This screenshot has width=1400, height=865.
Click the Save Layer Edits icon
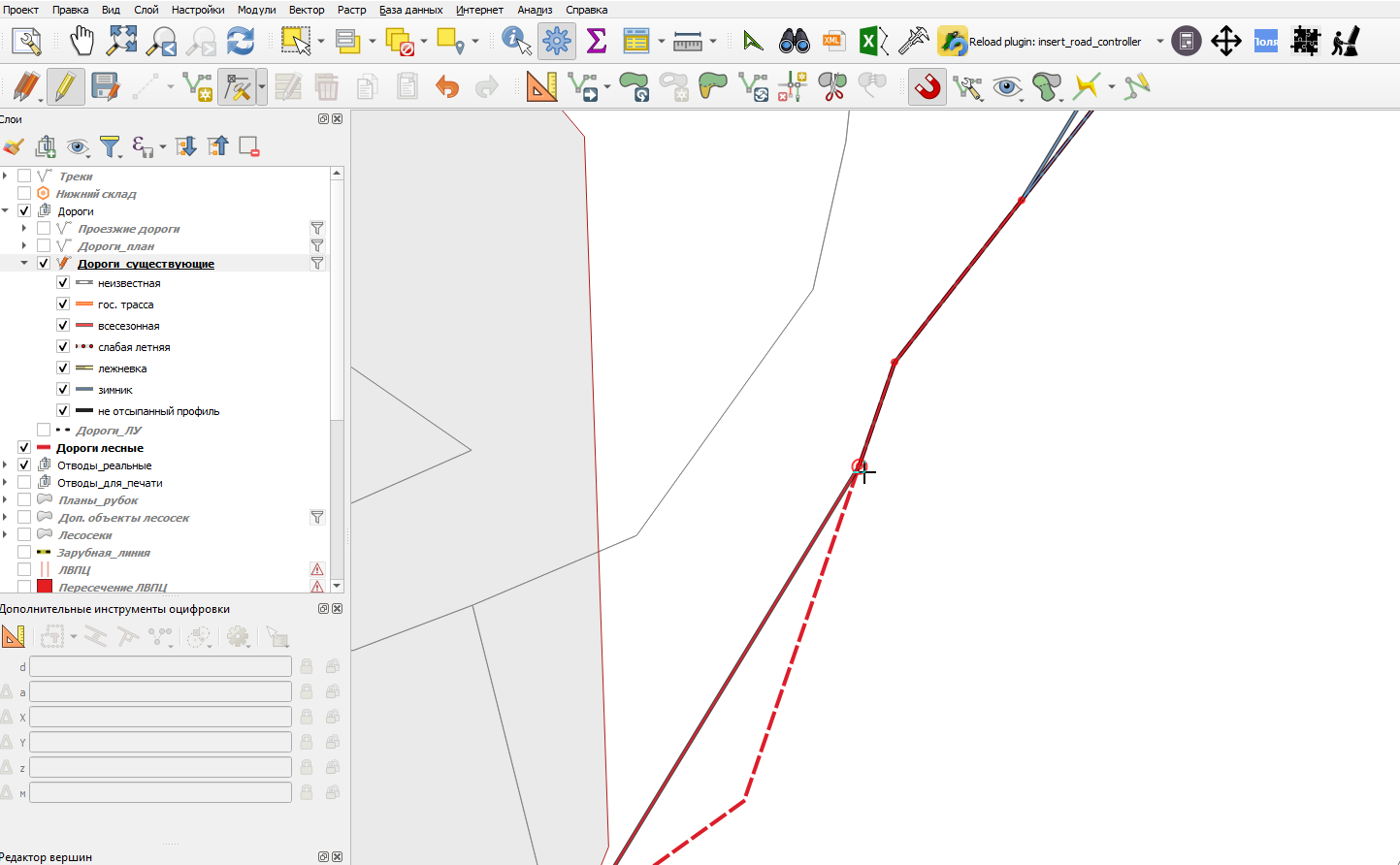pyautogui.click(x=105, y=86)
